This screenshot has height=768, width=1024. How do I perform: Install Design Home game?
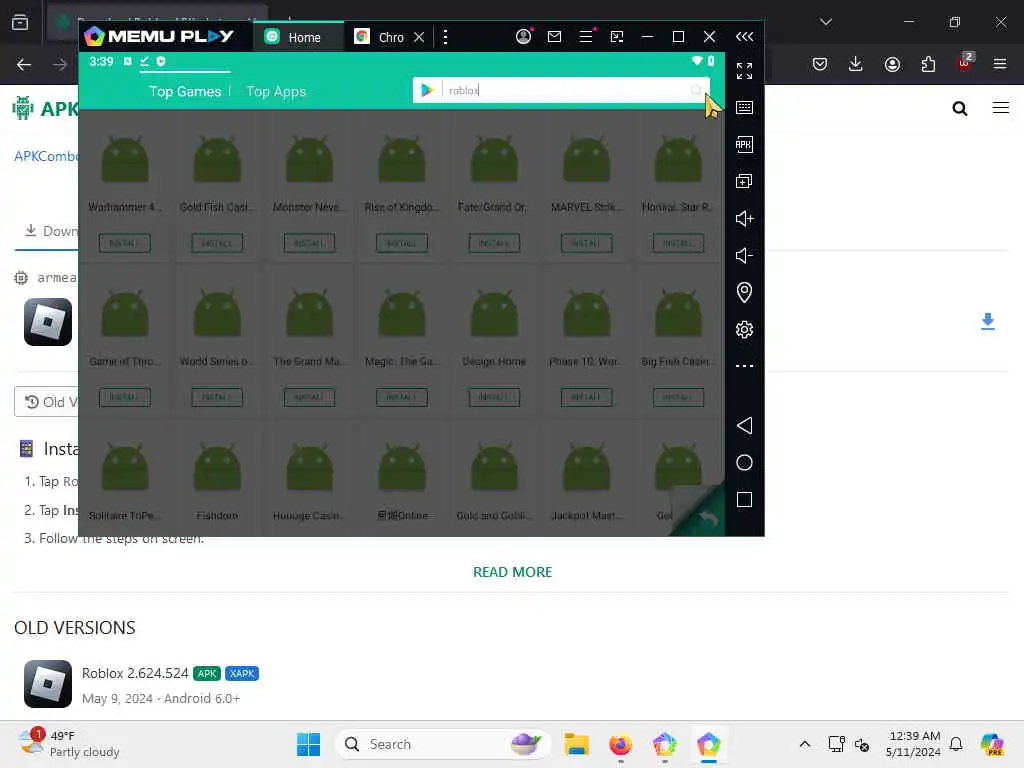(494, 397)
